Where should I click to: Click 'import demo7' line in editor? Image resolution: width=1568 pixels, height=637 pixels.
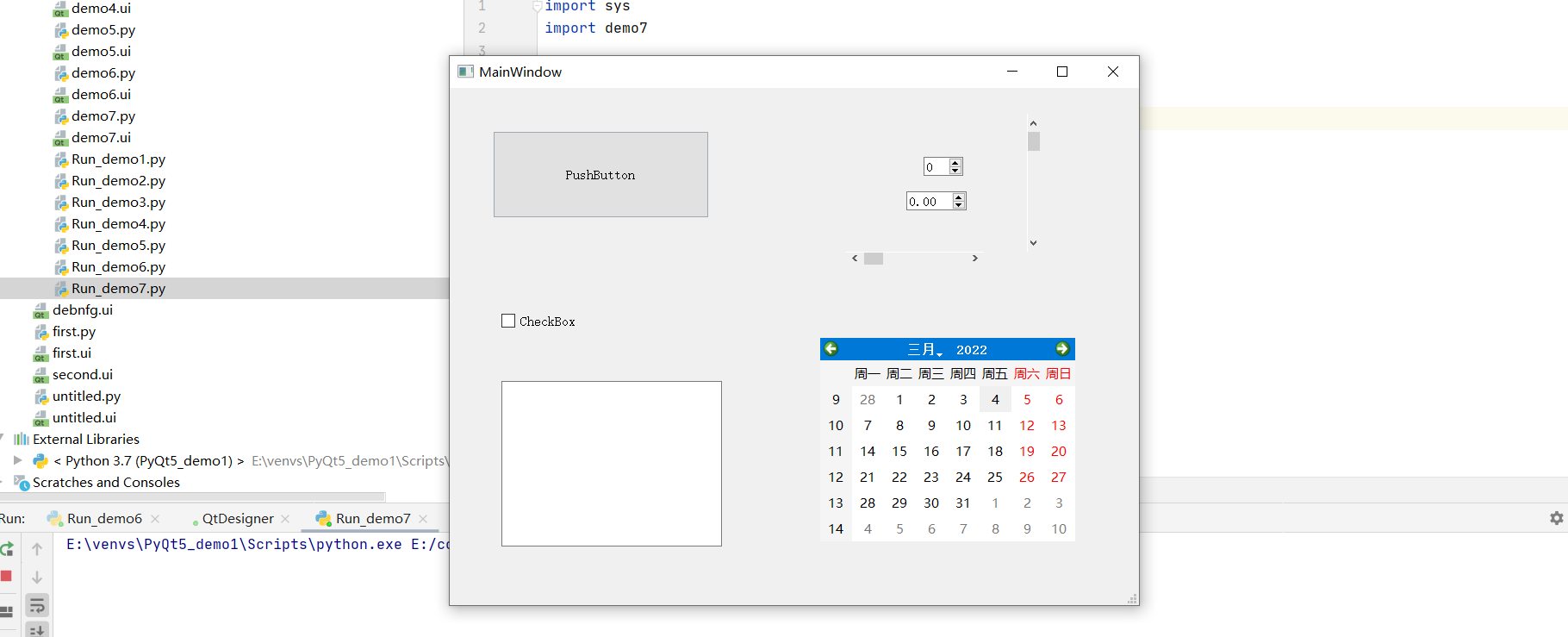[596, 28]
